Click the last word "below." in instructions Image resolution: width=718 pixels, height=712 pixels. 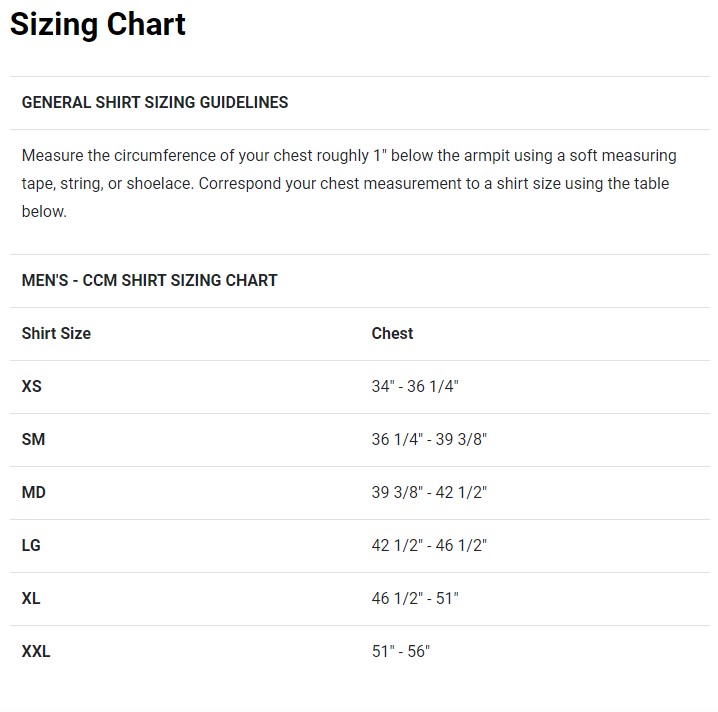point(44,212)
